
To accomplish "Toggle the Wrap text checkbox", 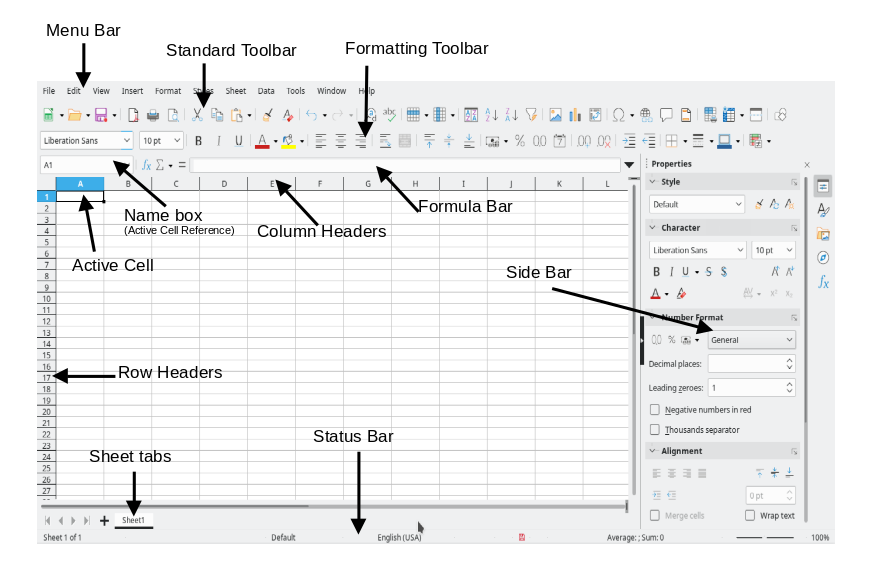I will (750, 515).
